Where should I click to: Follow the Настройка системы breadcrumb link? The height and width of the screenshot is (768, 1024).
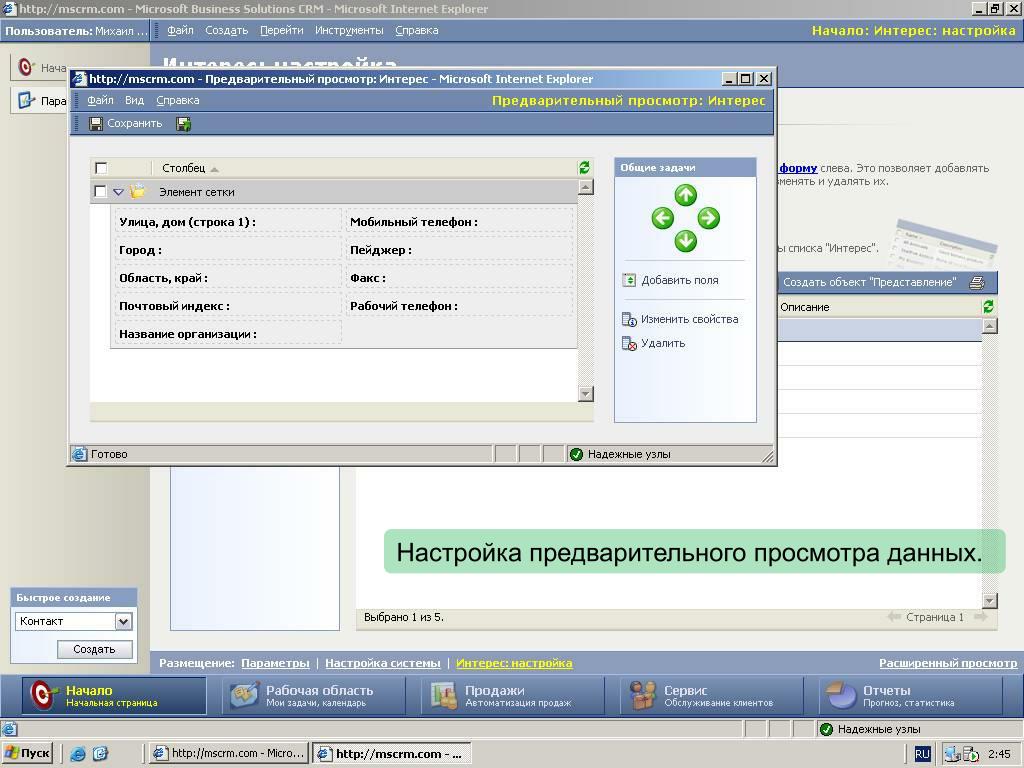pyautogui.click(x=383, y=663)
